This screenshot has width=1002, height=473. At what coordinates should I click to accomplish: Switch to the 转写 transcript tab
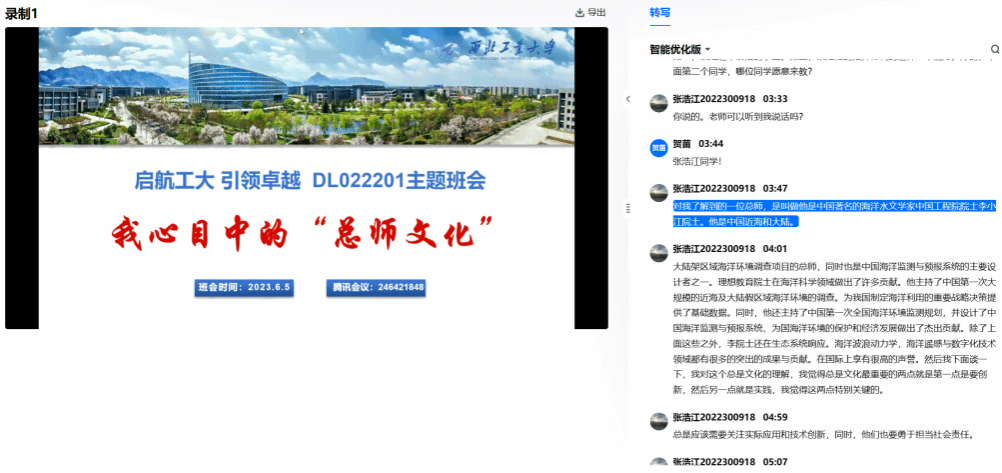pos(660,13)
